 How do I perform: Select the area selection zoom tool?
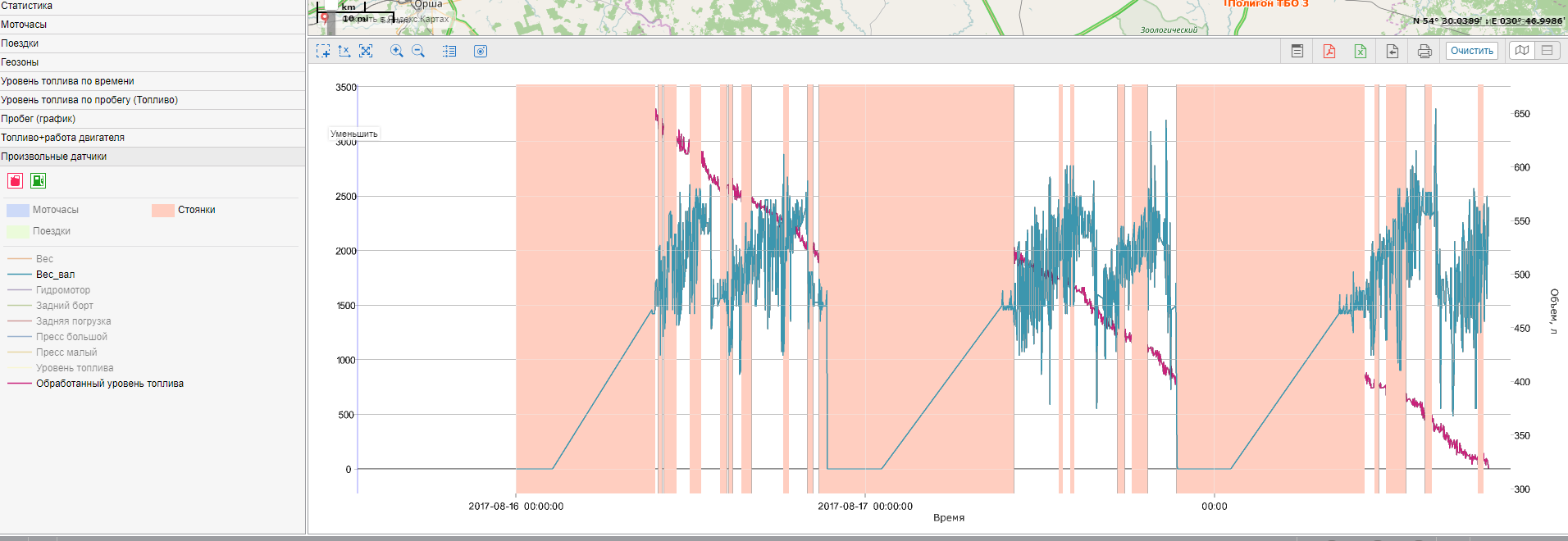(x=323, y=51)
